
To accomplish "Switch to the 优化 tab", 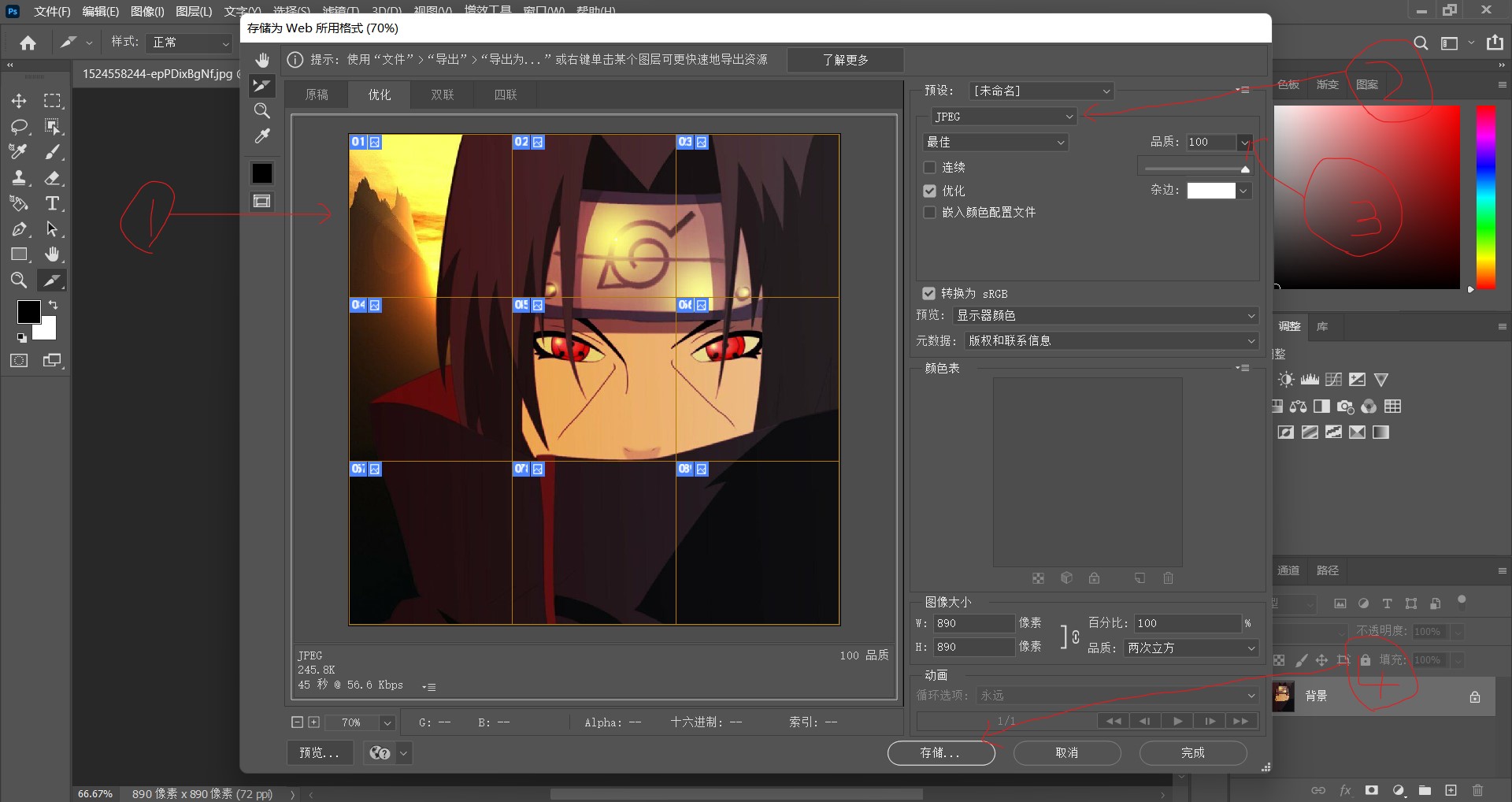I will coord(380,95).
